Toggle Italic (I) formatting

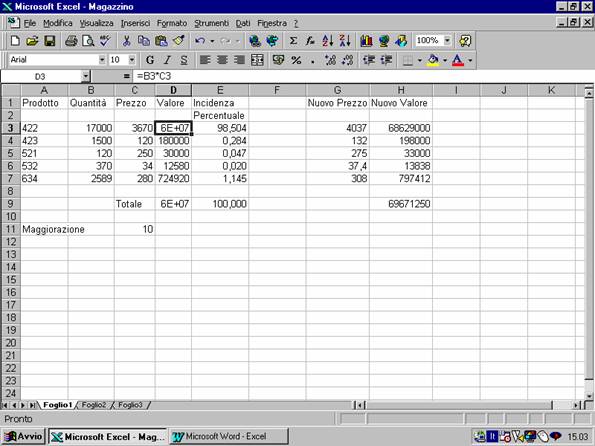(x=167, y=60)
